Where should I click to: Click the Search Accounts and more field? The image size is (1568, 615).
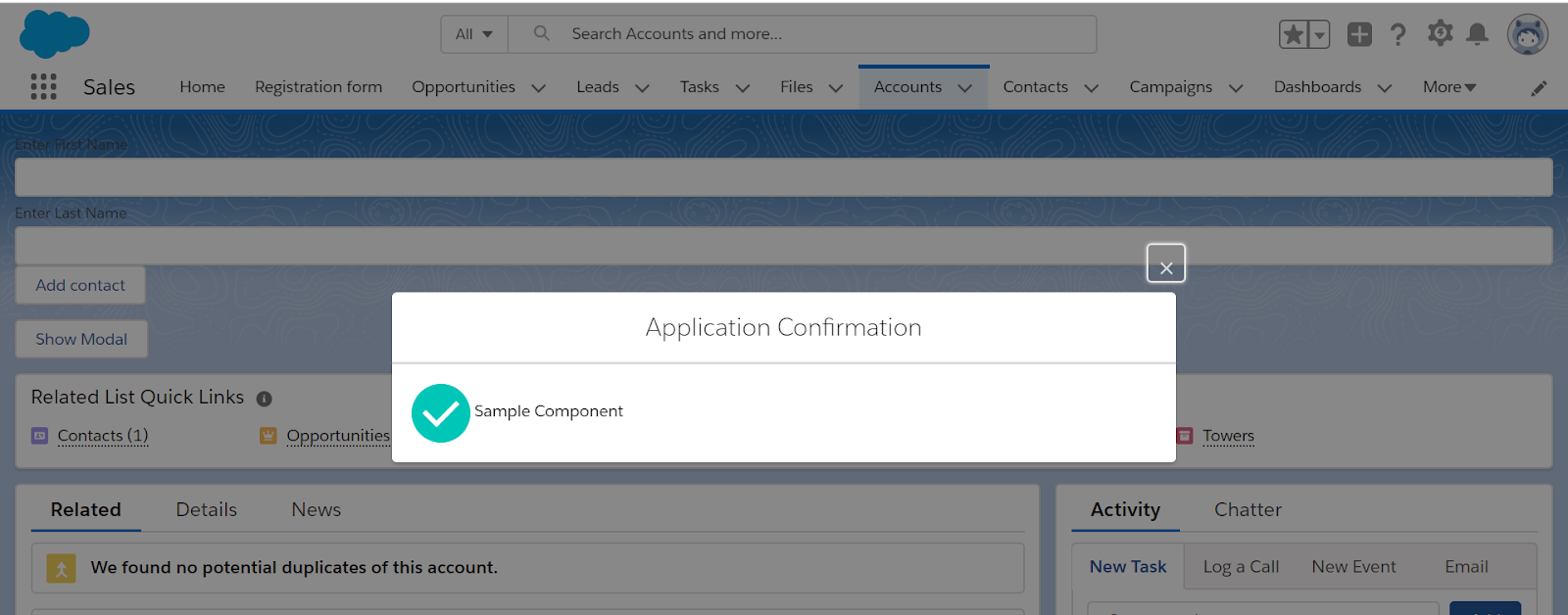tap(802, 34)
